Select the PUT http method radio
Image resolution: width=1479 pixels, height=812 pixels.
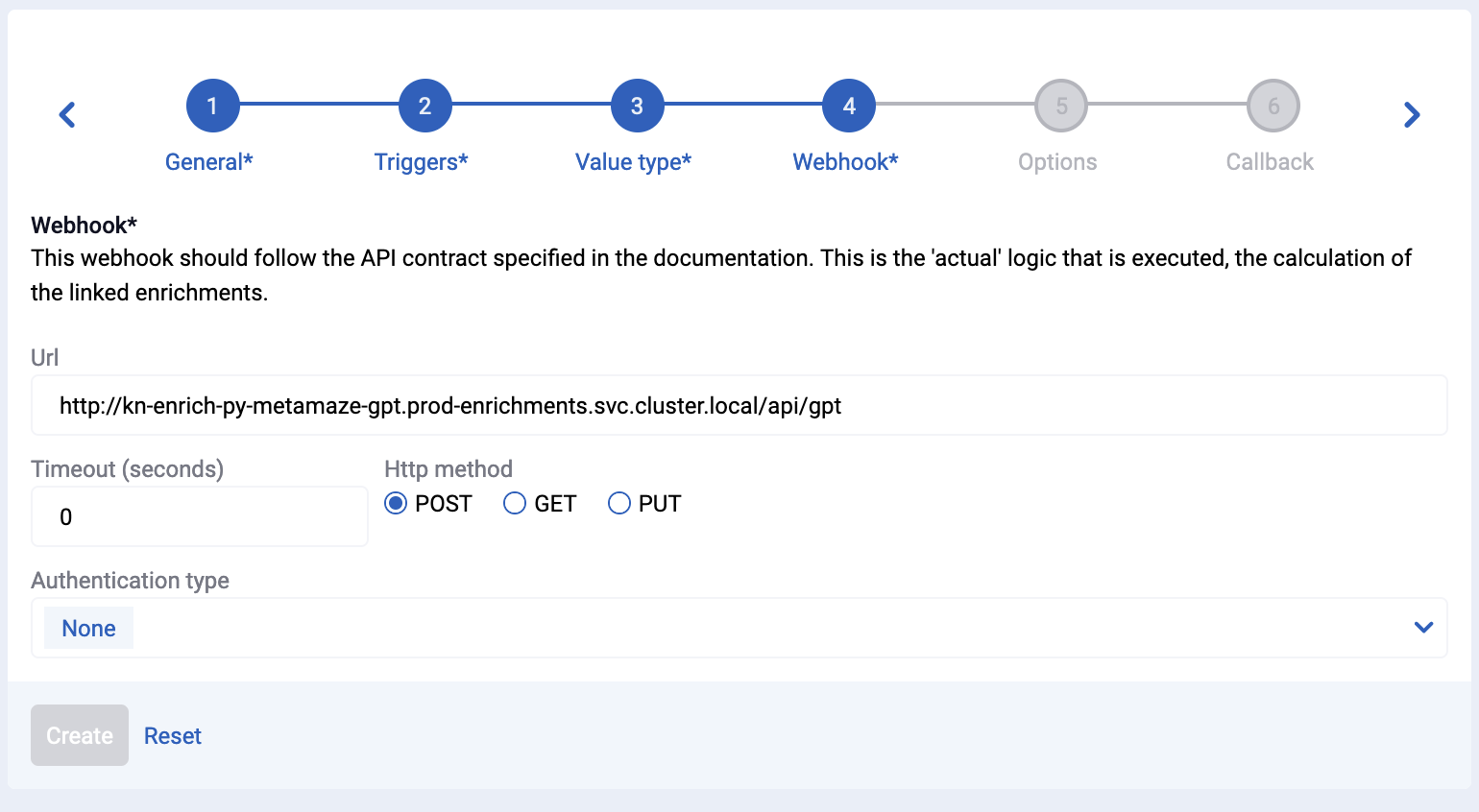point(619,504)
